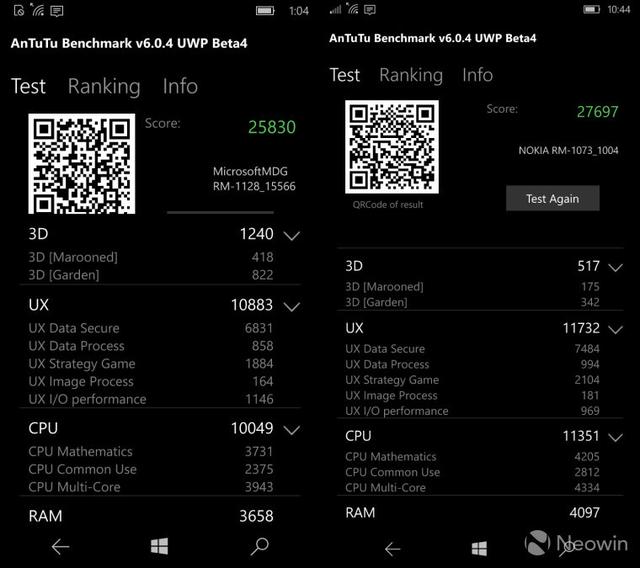Tap the battery icon on right phone
The height and width of the screenshot is (568, 640).
pyautogui.click(x=591, y=9)
